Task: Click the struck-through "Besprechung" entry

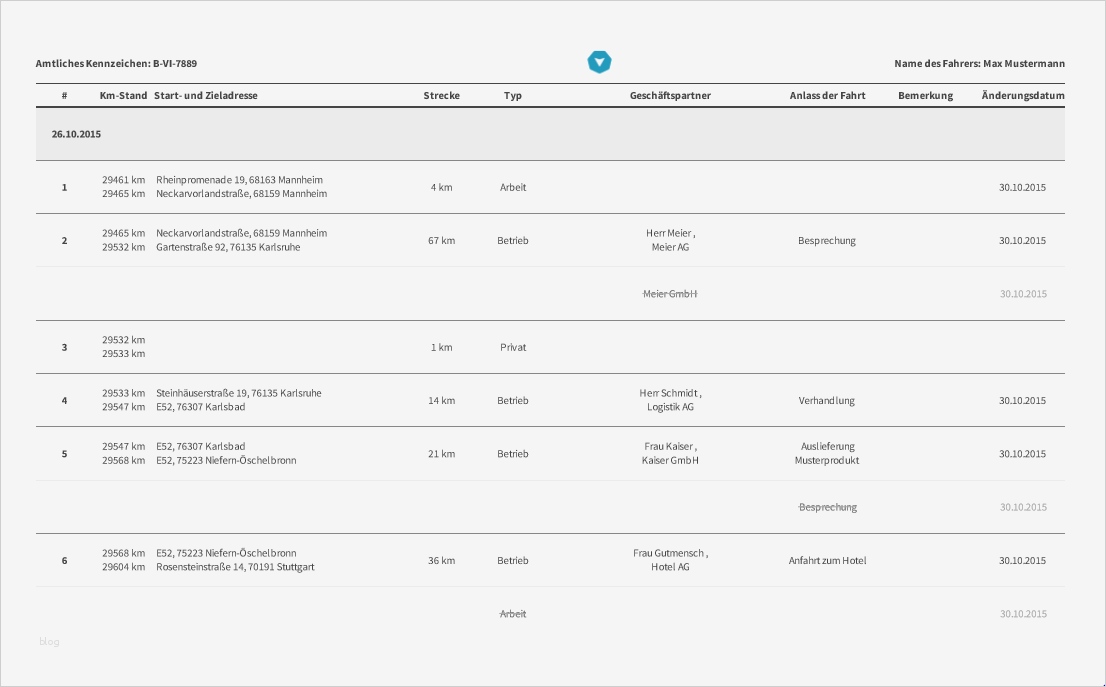Action: click(x=827, y=508)
